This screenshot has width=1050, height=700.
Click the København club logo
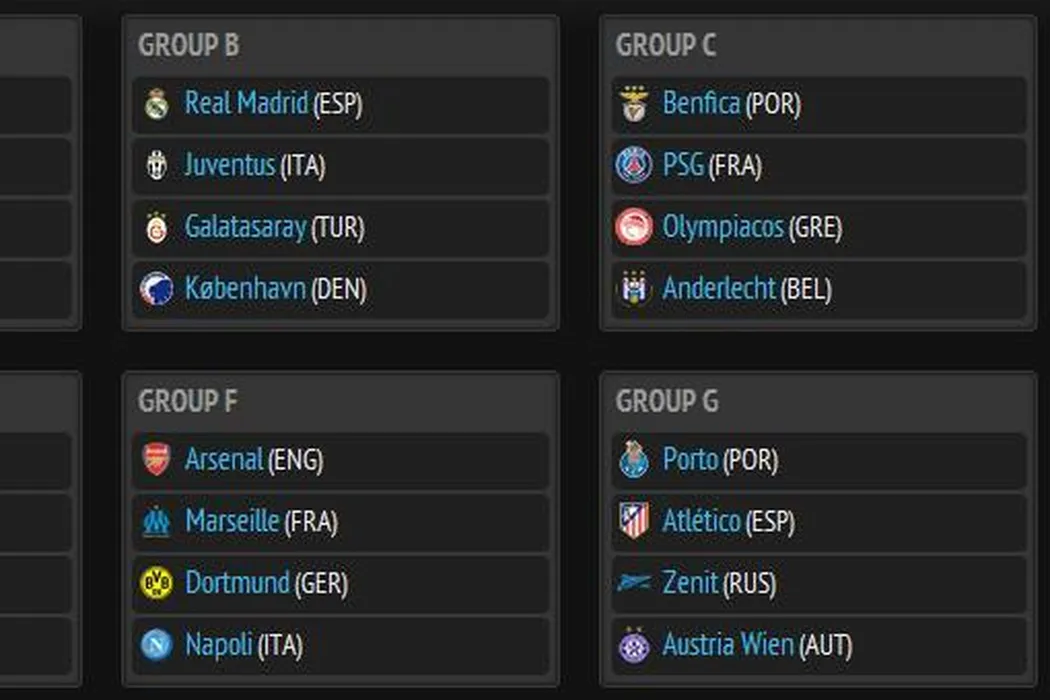pyautogui.click(x=157, y=290)
